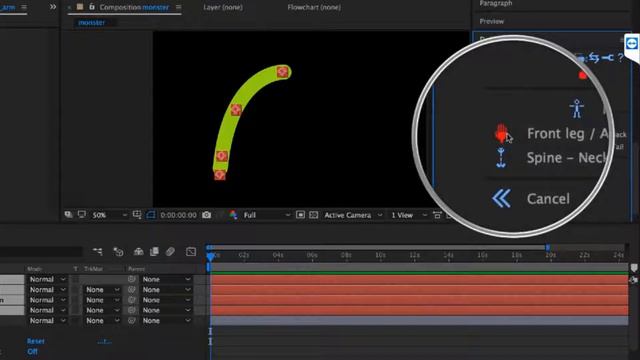The image size is (640, 360).
Task: Click the lowest controller at arm base
Action: 220,175
